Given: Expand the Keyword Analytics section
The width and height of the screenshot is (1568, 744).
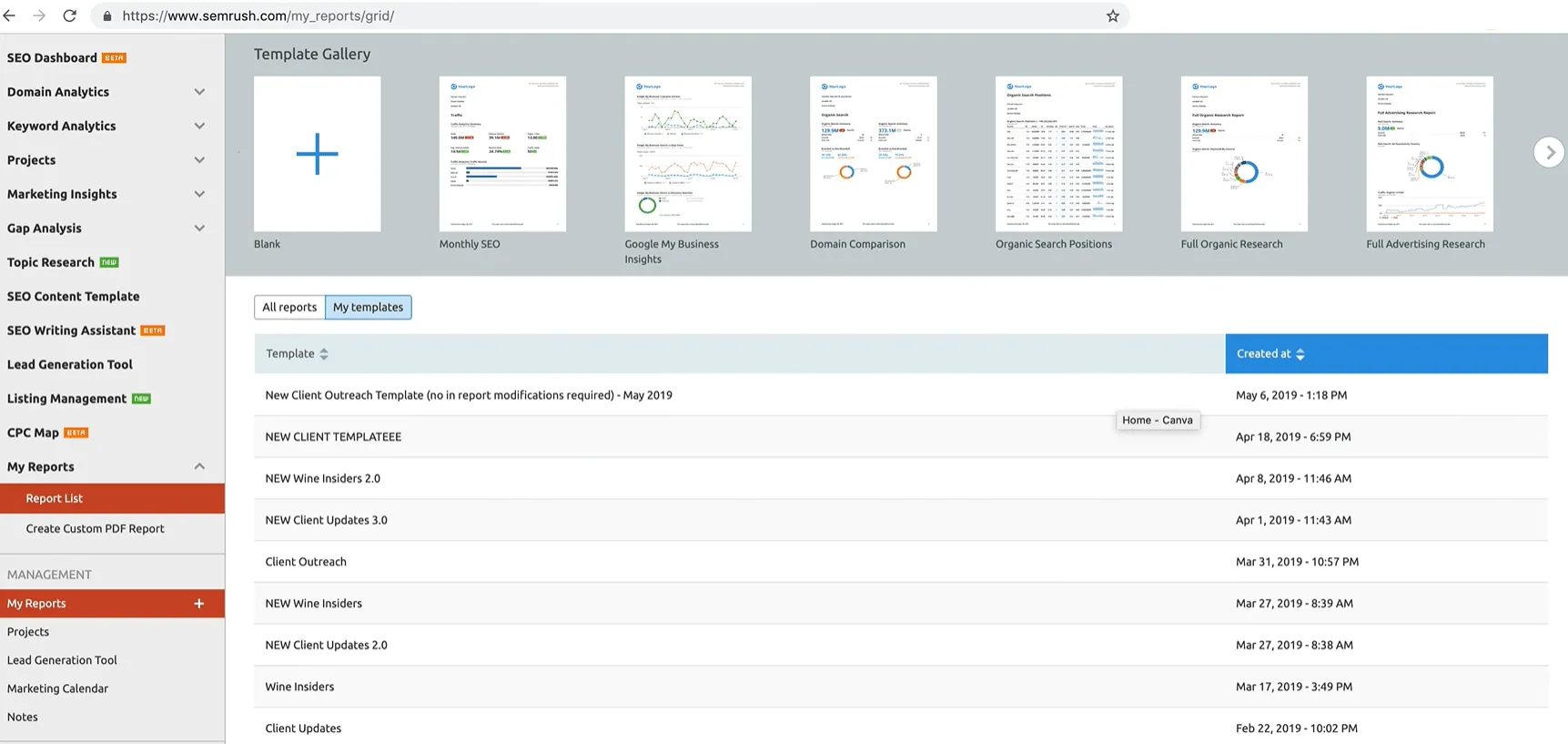Looking at the screenshot, I should click(x=199, y=126).
